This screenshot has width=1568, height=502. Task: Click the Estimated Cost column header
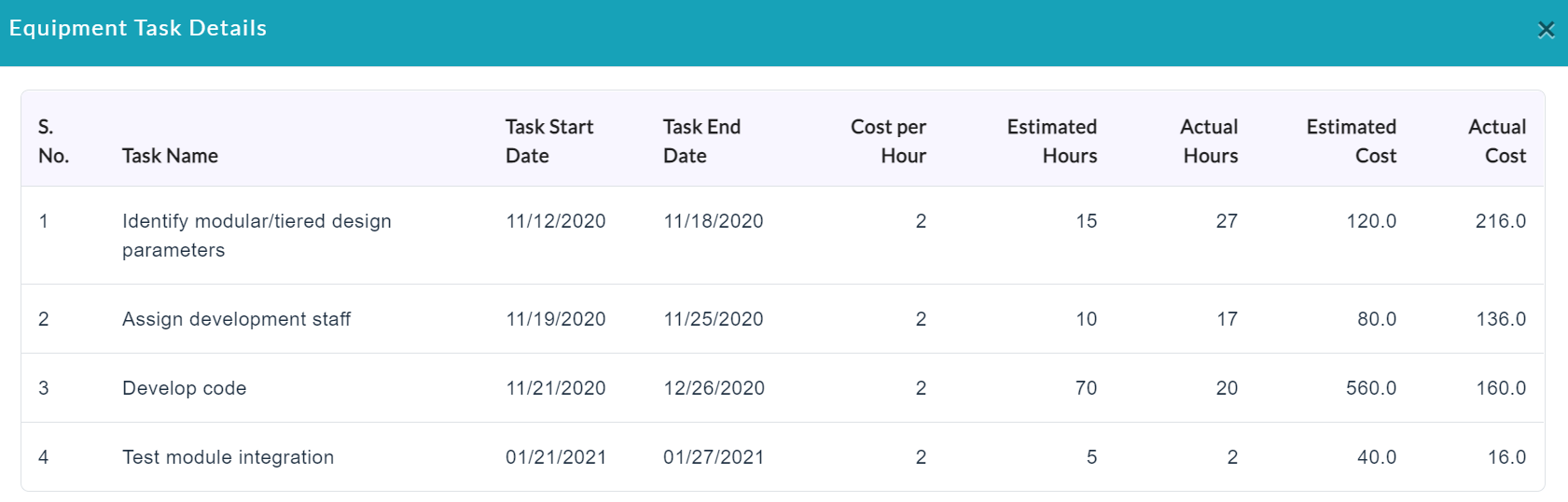(x=1351, y=141)
